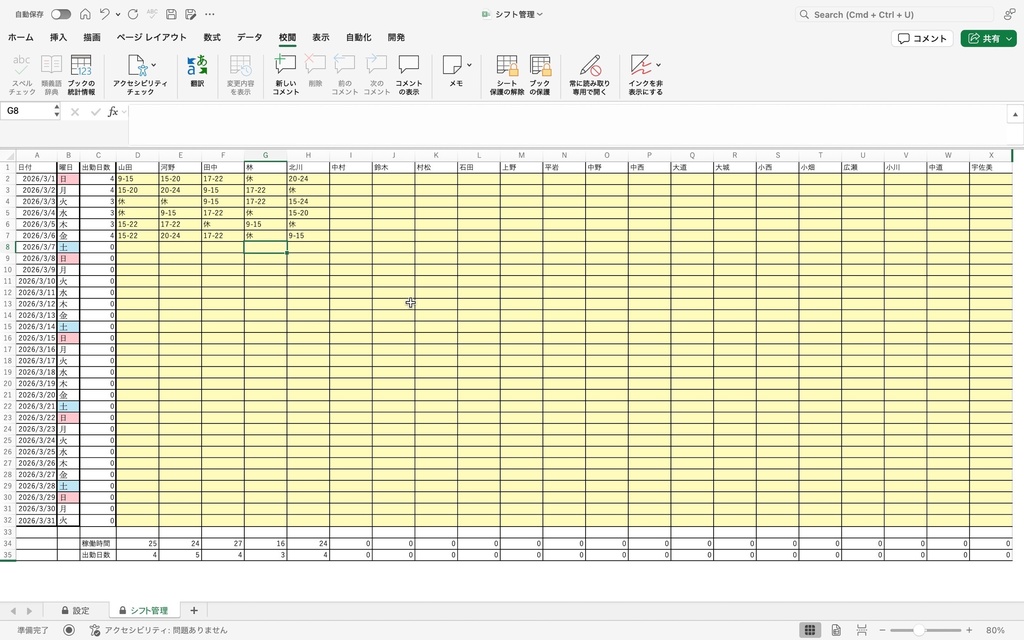Toggle the 自動保存 autosave switch
Viewport: 1024px width, 640px height.
click(61, 14)
